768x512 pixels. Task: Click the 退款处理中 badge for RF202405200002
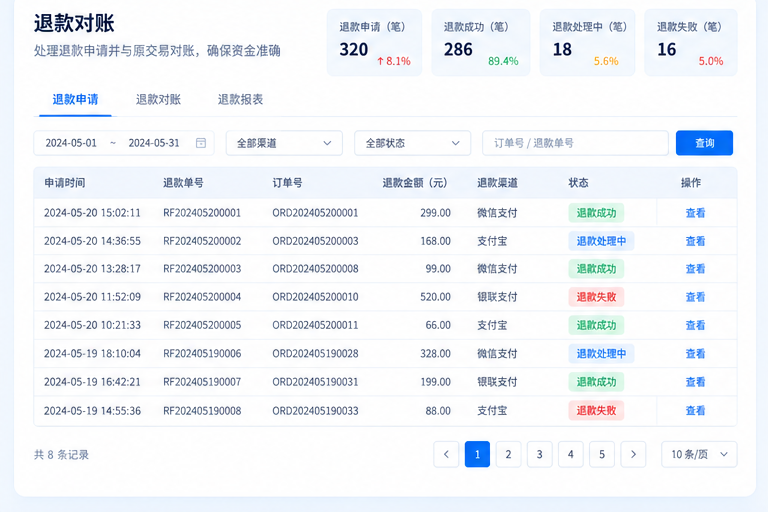point(601,241)
